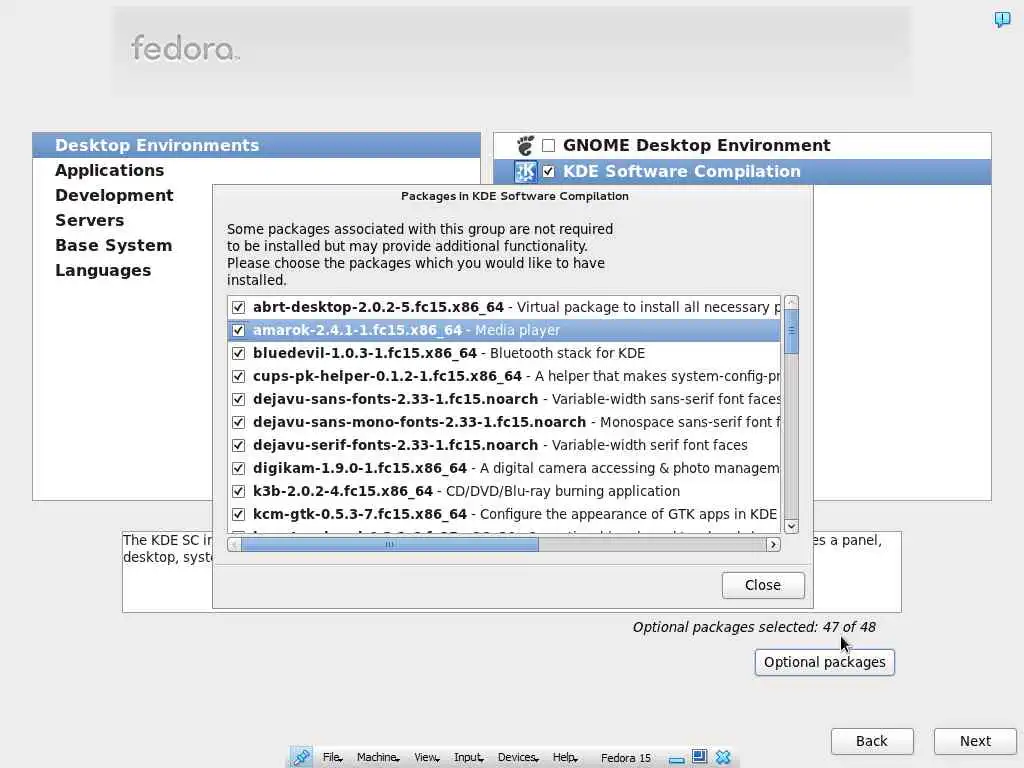Open the Machine menu

377,757
